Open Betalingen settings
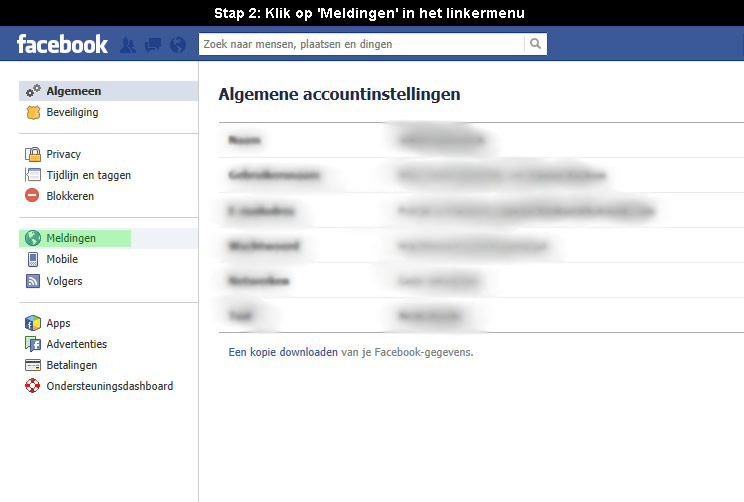Screen dimensions: 744x502 (72, 365)
